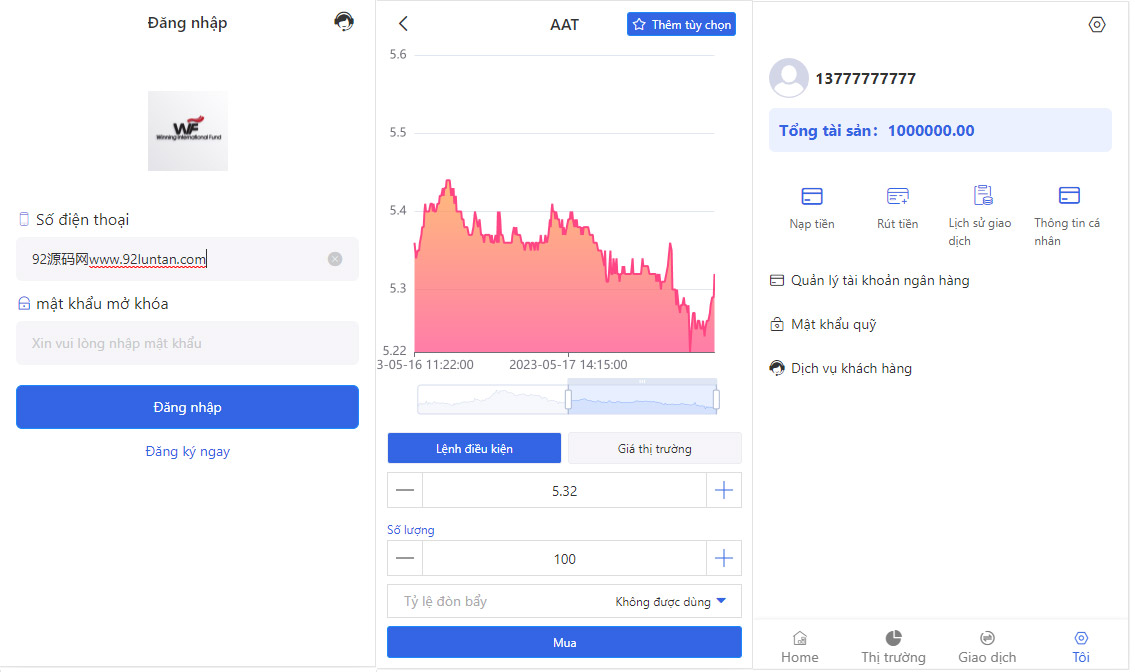
Task: Open Thông tin cá nhân icon
Action: coord(1069,196)
